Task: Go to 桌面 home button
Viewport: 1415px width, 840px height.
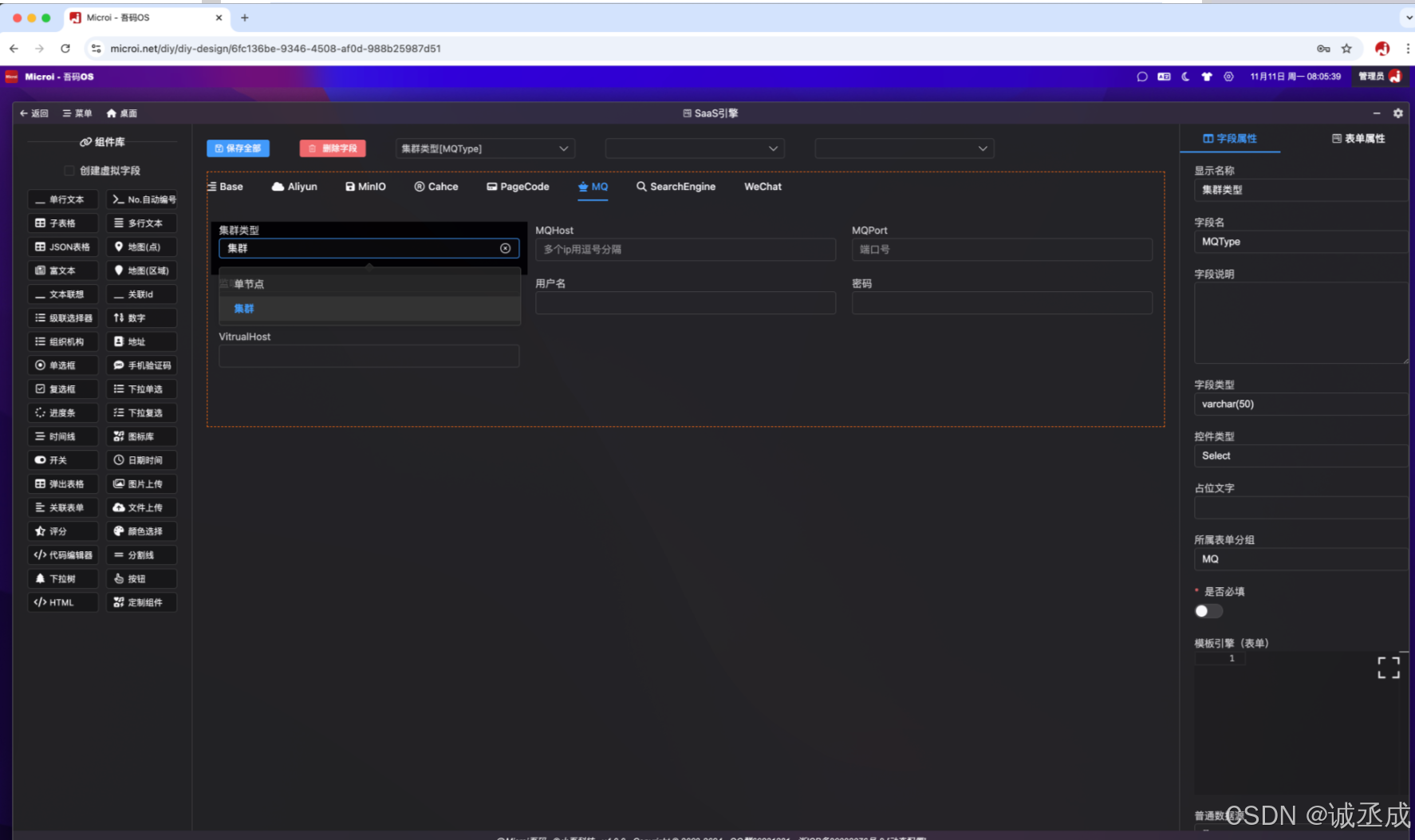Action: point(122,113)
